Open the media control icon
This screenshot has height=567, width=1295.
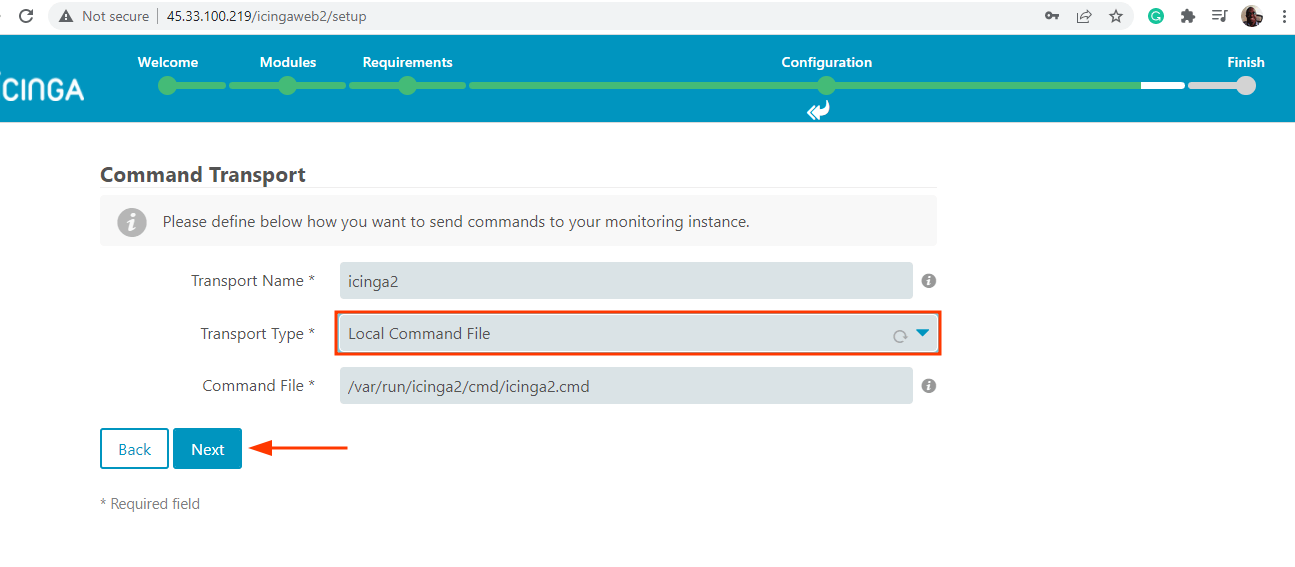1219,16
